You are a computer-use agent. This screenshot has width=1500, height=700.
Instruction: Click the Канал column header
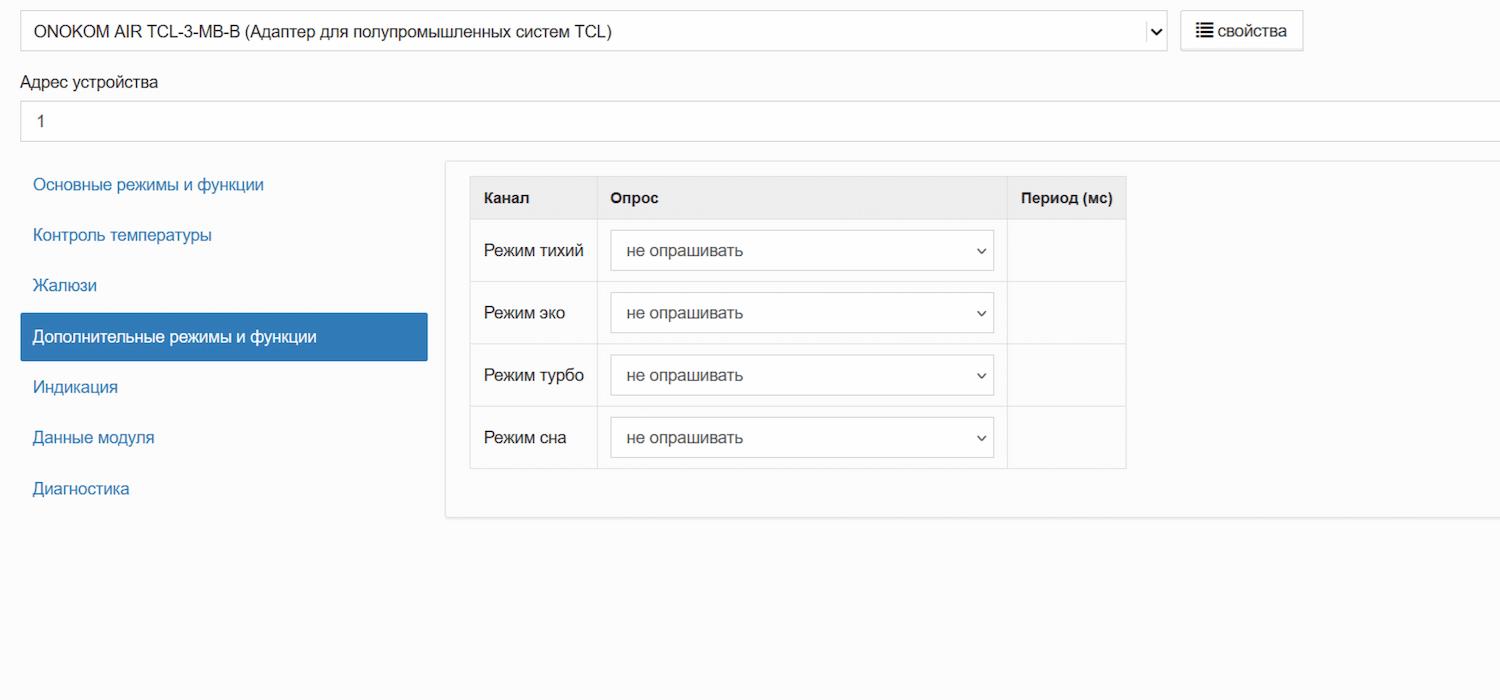click(507, 198)
